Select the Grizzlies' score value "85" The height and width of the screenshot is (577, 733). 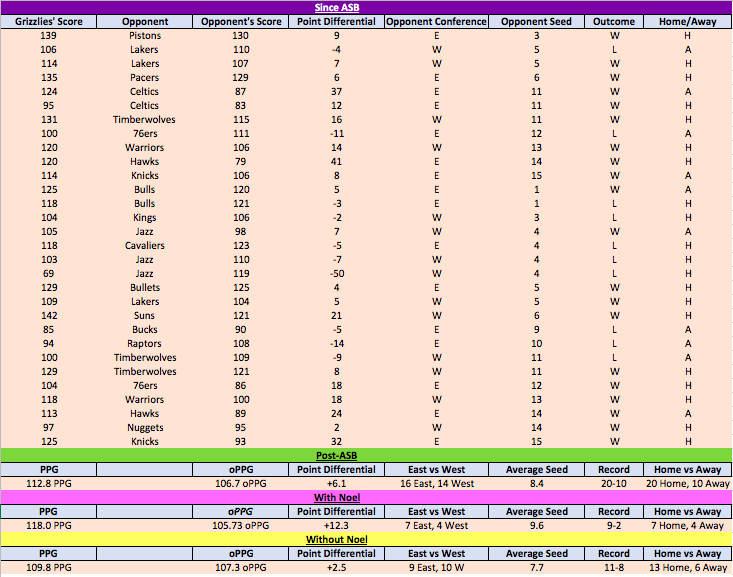(x=48, y=330)
